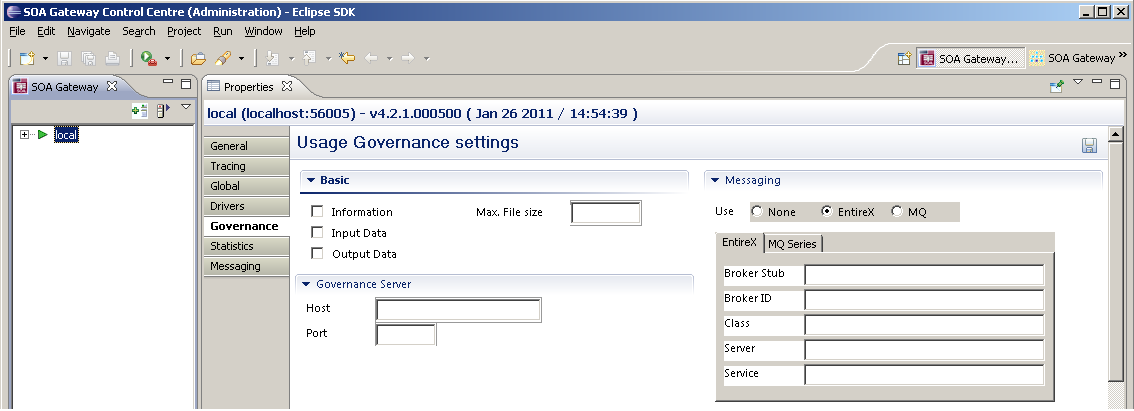Click the Back navigation arrow icon
The height and width of the screenshot is (411, 1134).
tap(371, 58)
